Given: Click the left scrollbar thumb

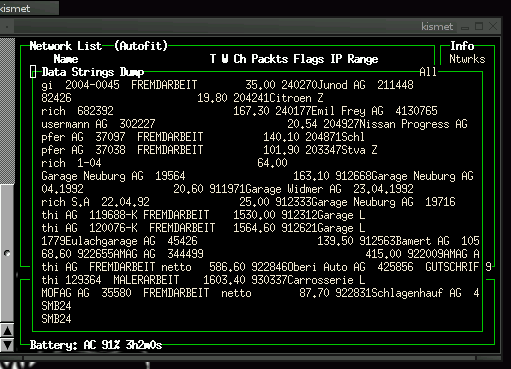Looking at the screenshot, I should point(7,253).
